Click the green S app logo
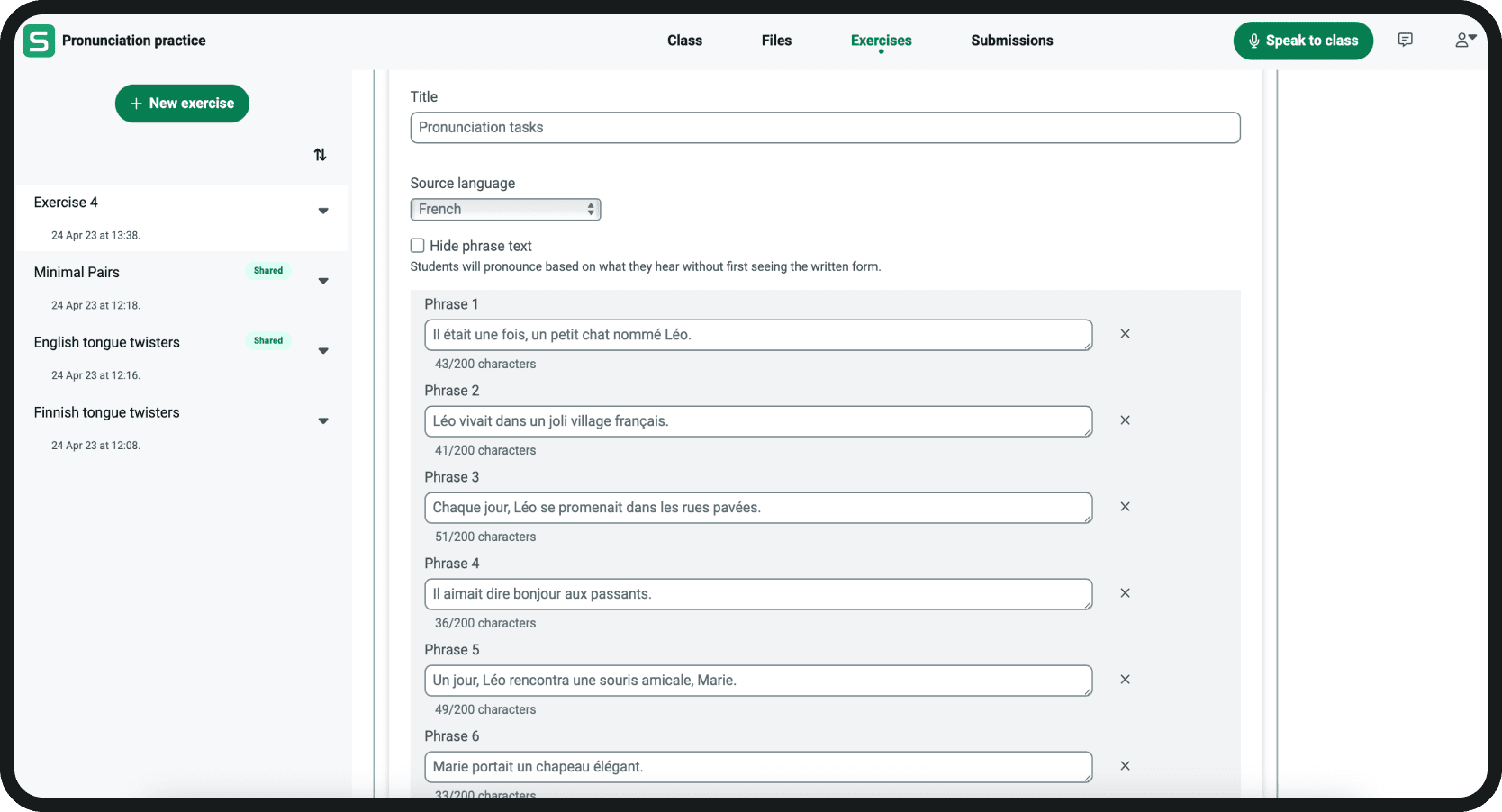The width and height of the screenshot is (1502, 812). (39, 41)
